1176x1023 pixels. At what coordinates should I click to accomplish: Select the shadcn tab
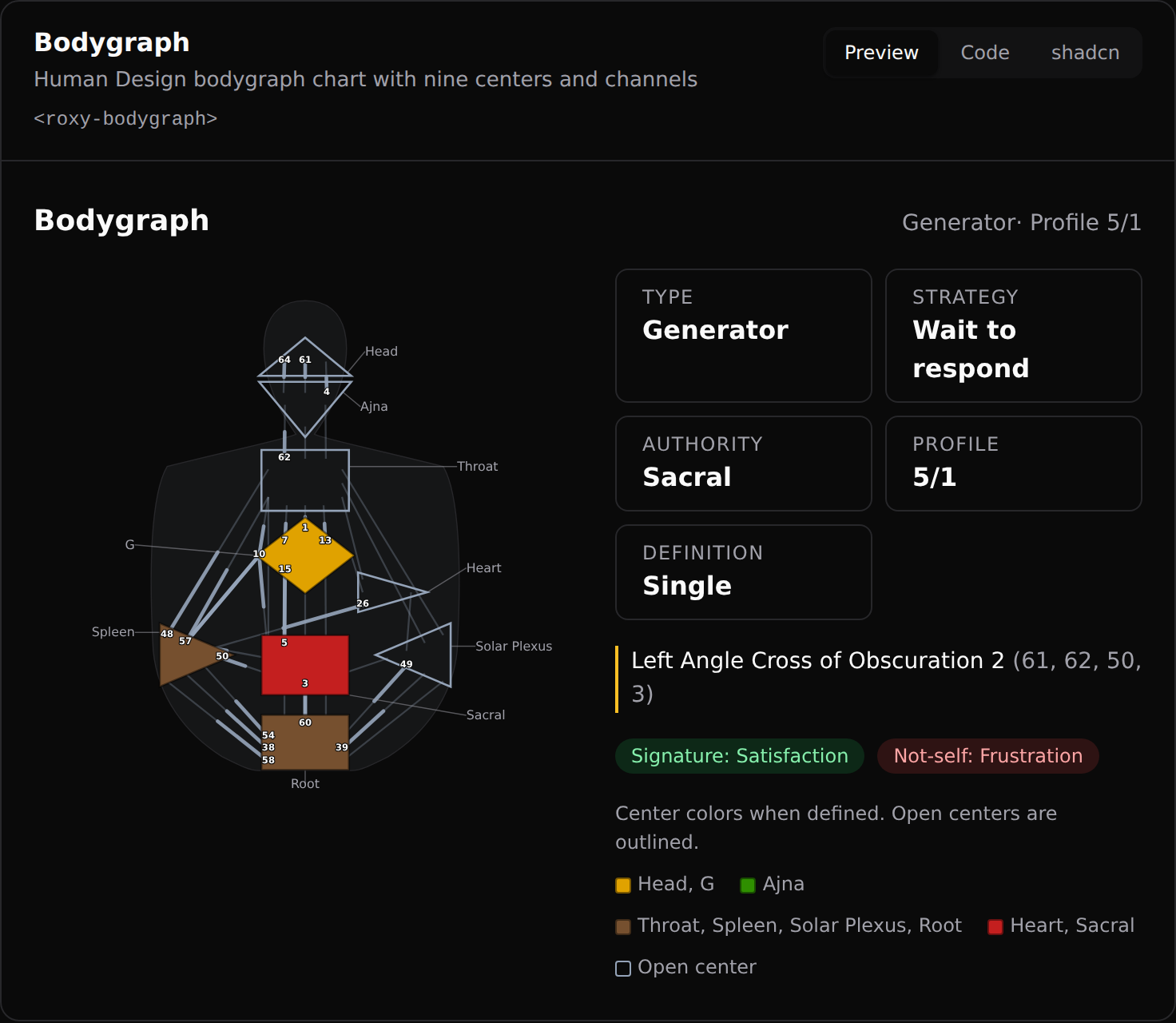click(1085, 53)
